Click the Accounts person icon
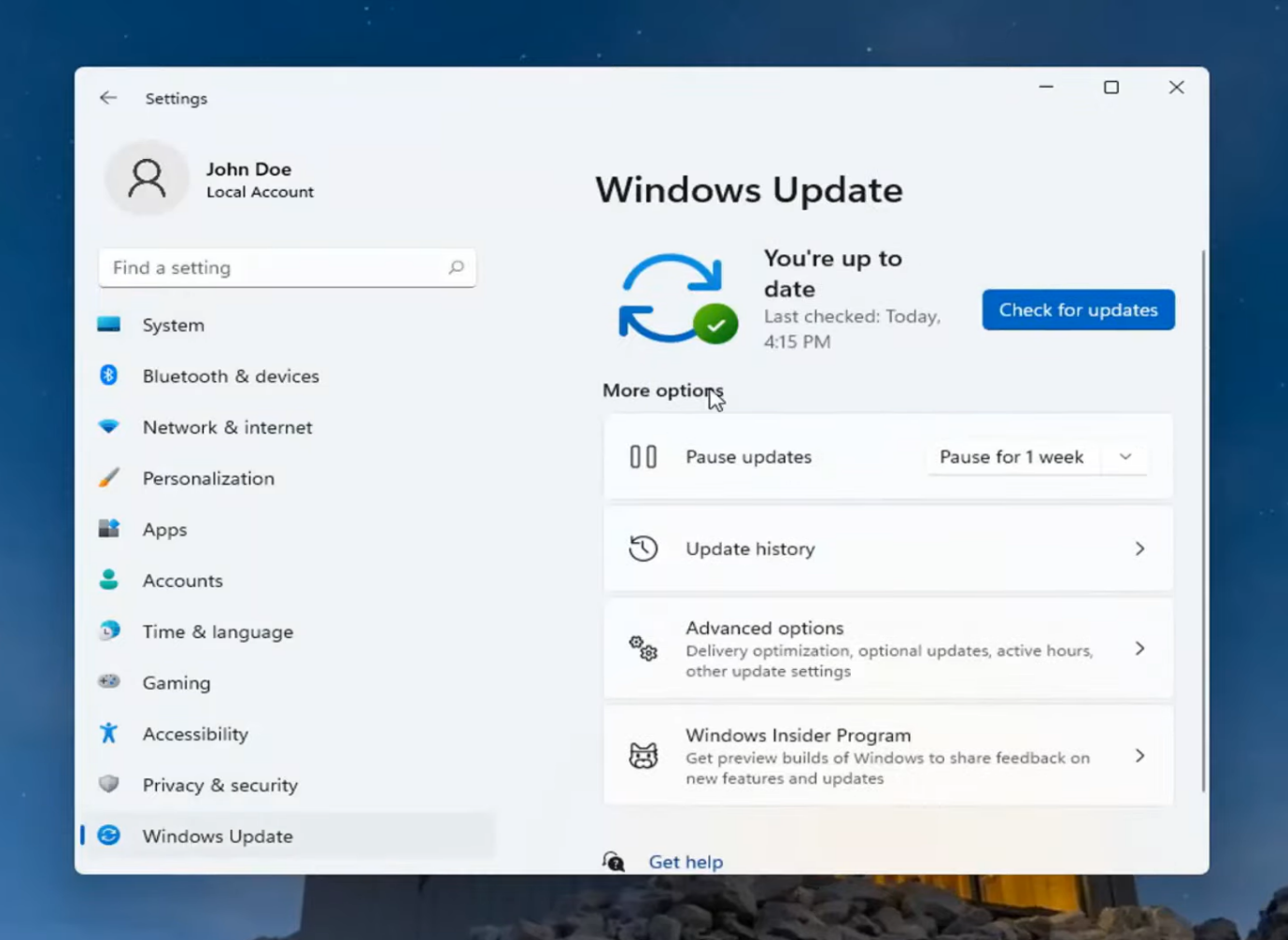The height and width of the screenshot is (940, 1288). pyautogui.click(x=108, y=580)
